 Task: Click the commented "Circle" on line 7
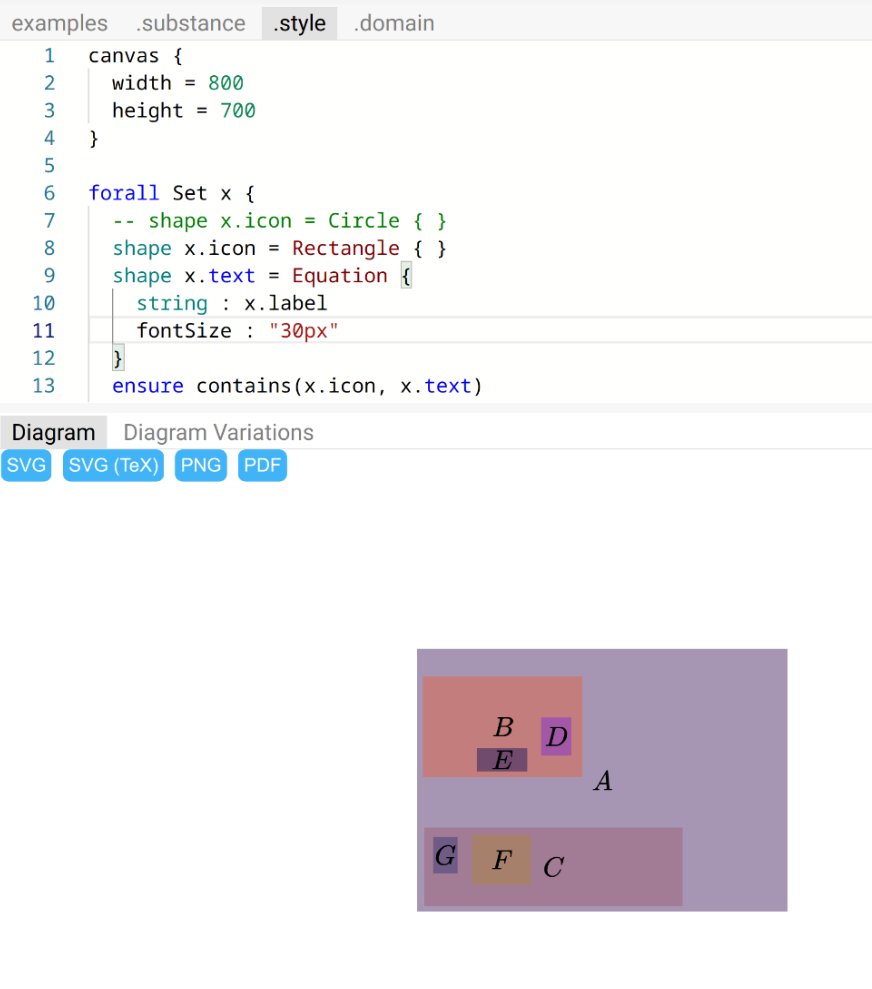364,221
